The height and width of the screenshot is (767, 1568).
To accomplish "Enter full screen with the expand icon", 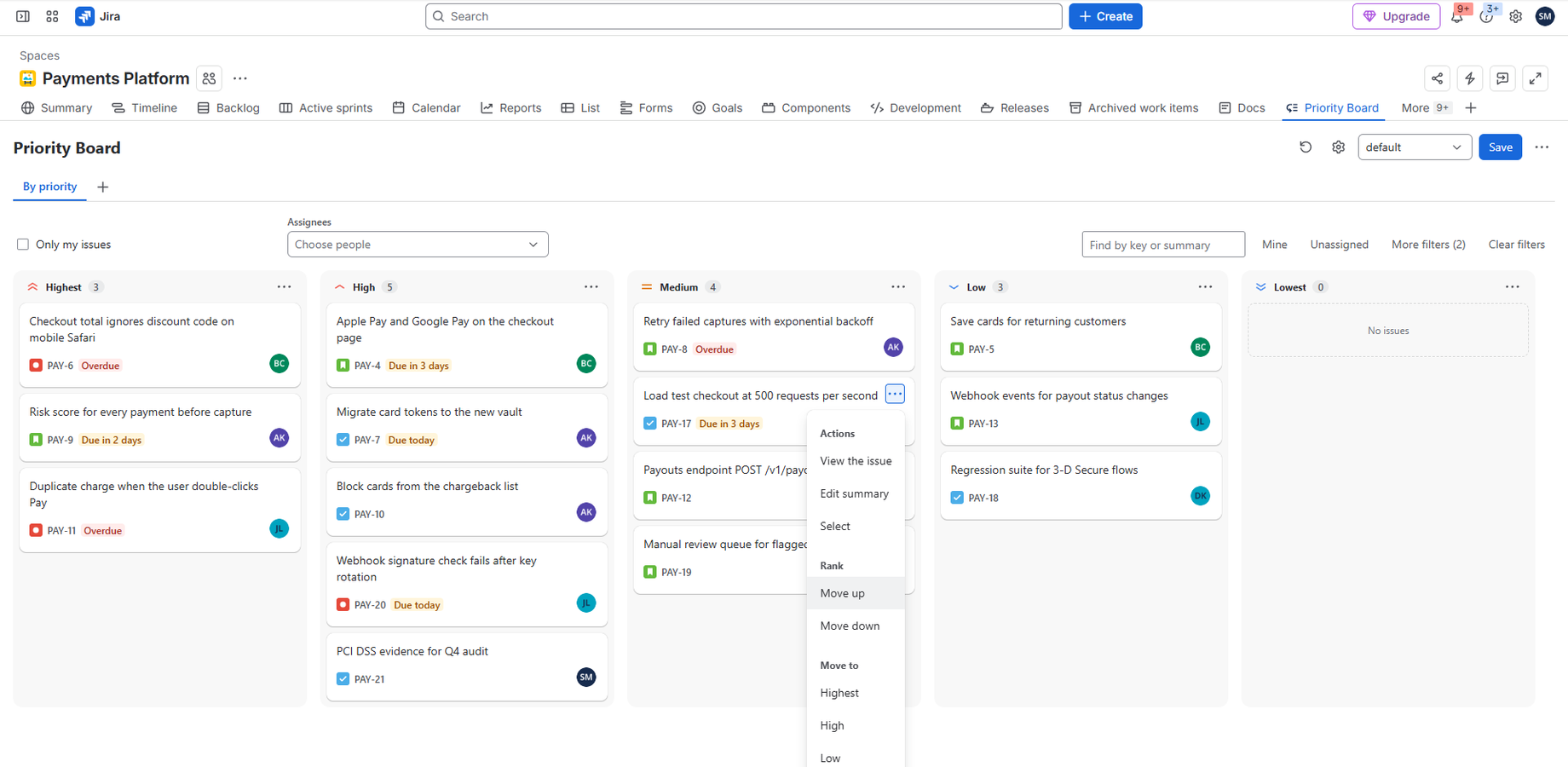I will click(x=1535, y=78).
